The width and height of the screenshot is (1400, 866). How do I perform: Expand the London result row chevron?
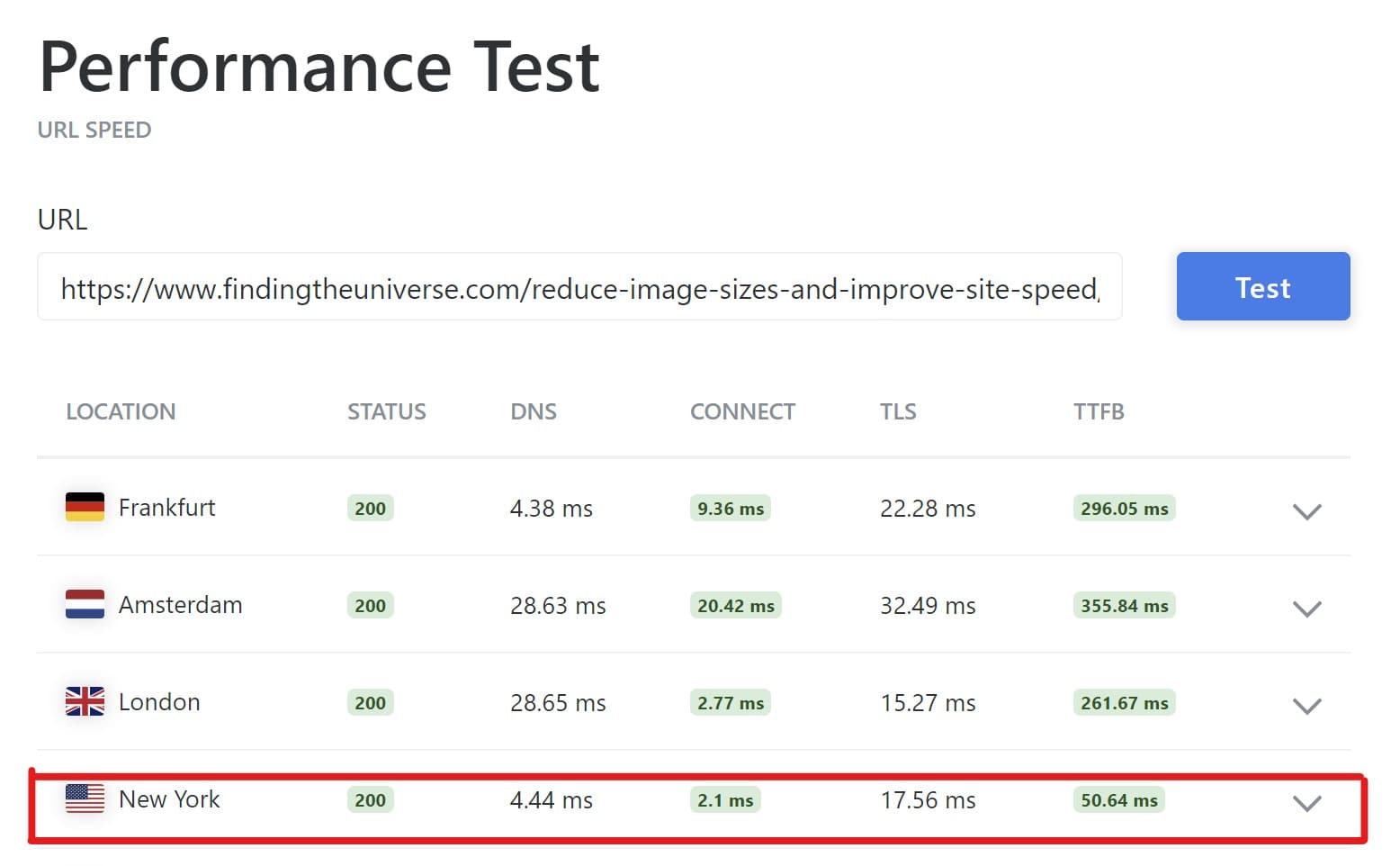pos(1306,705)
